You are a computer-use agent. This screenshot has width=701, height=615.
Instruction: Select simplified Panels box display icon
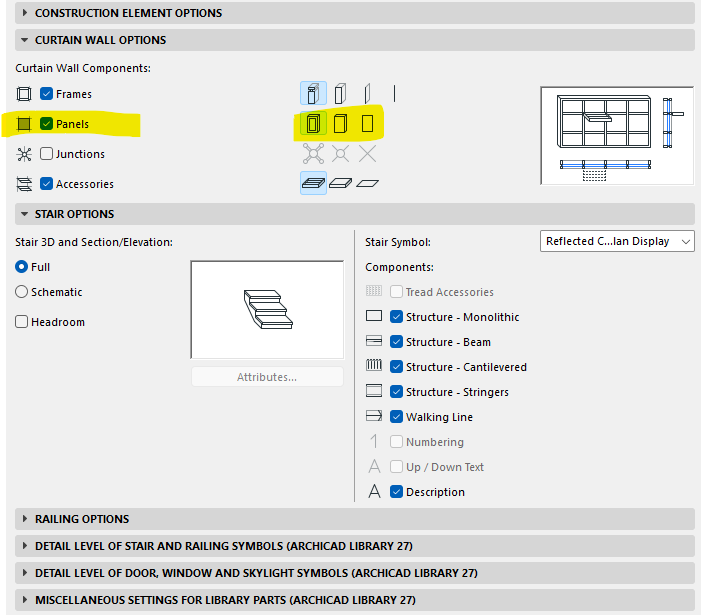tap(340, 123)
